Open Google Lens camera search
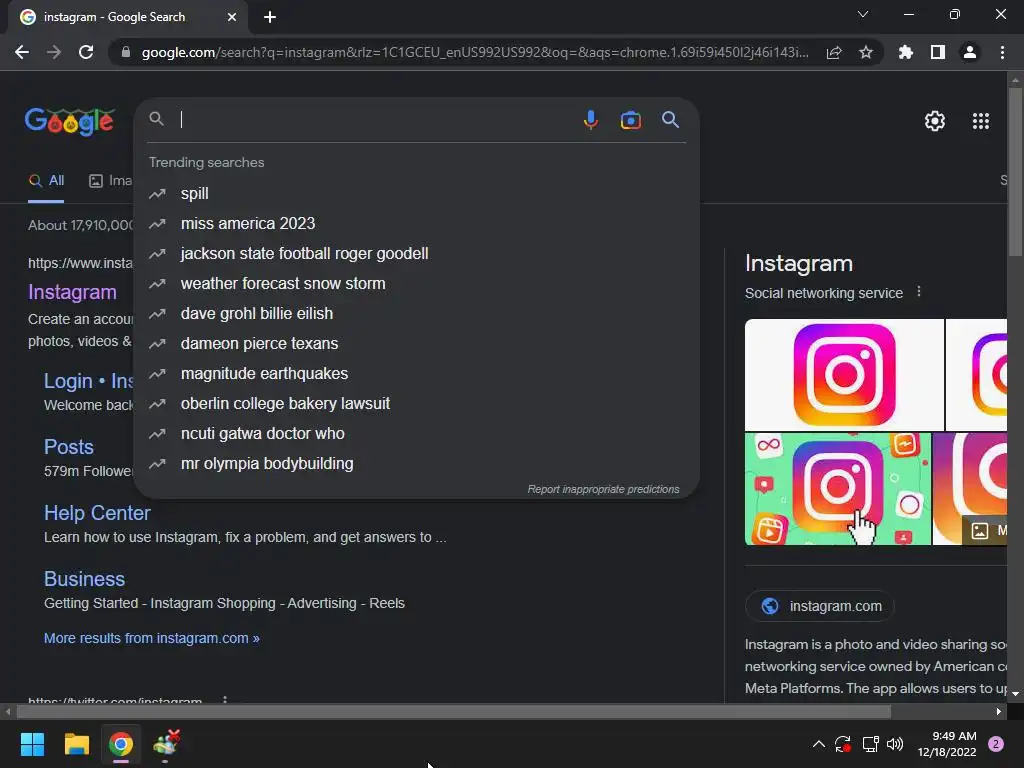This screenshot has width=1024, height=768. pyautogui.click(x=630, y=120)
